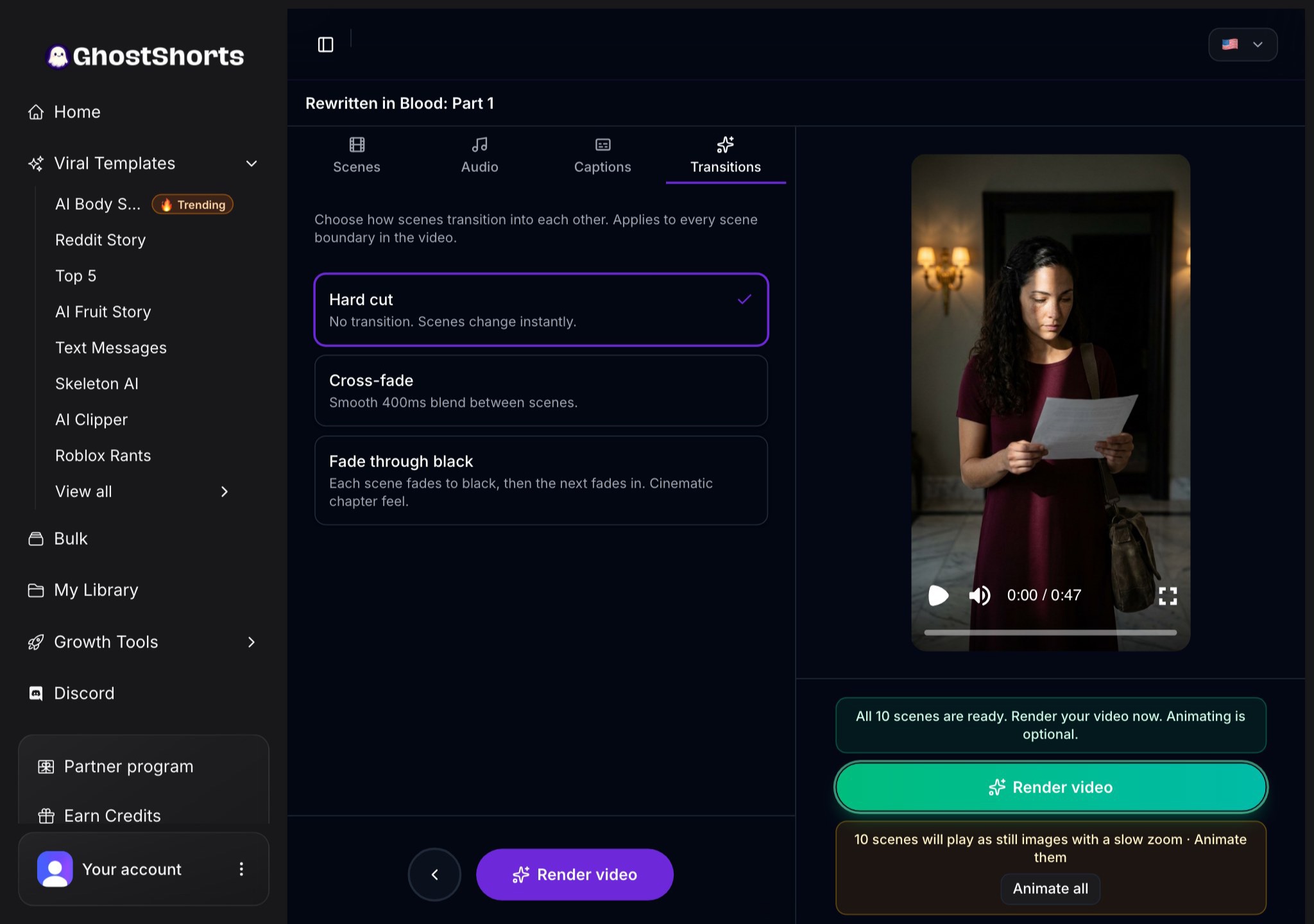Click the Animate all button
The height and width of the screenshot is (924, 1314).
[x=1050, y=889]
